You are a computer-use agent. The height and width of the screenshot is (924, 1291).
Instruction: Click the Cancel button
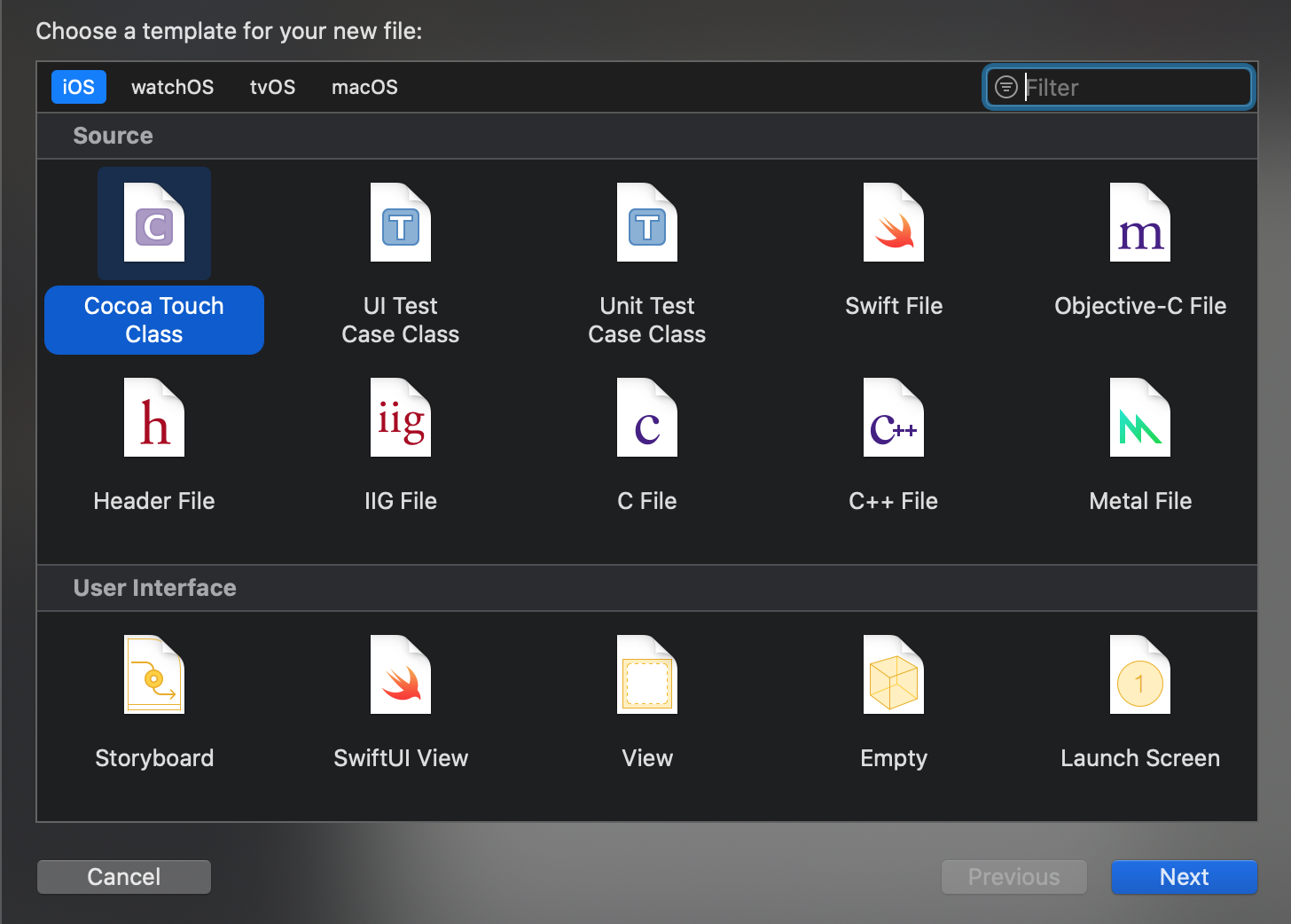pos(124,877)
